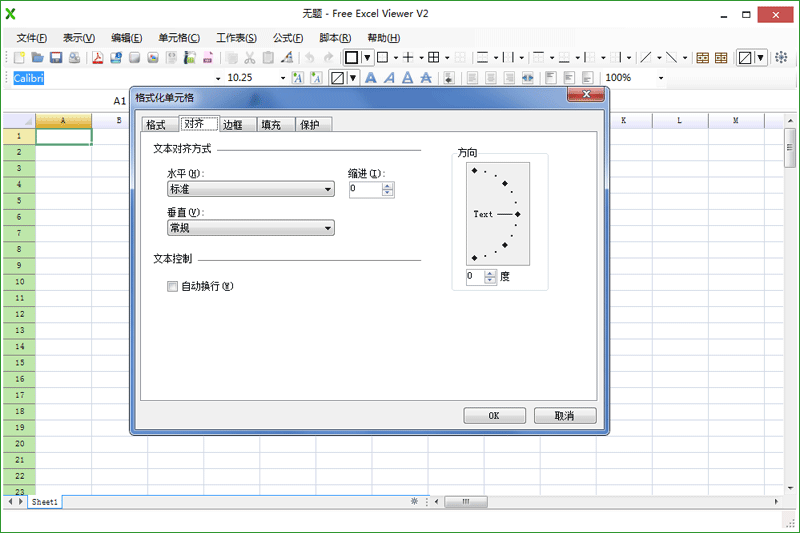Click the Bold A icon

tap(371, 78)
